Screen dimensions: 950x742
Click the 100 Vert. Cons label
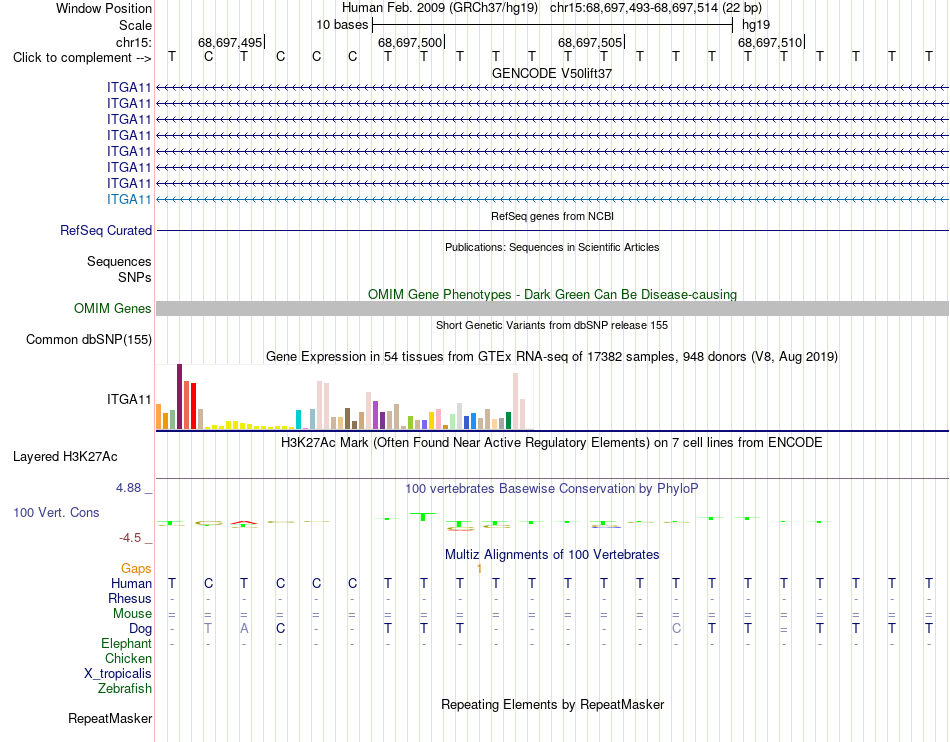pos(56,512)
